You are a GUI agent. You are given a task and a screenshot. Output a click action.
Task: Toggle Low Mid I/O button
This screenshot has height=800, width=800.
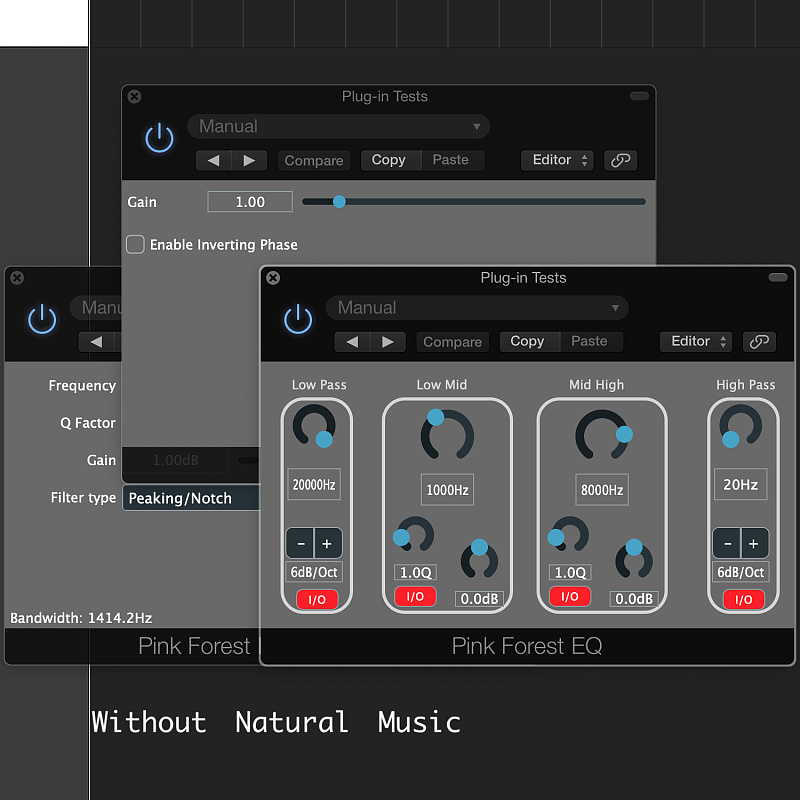pos(415,596)
